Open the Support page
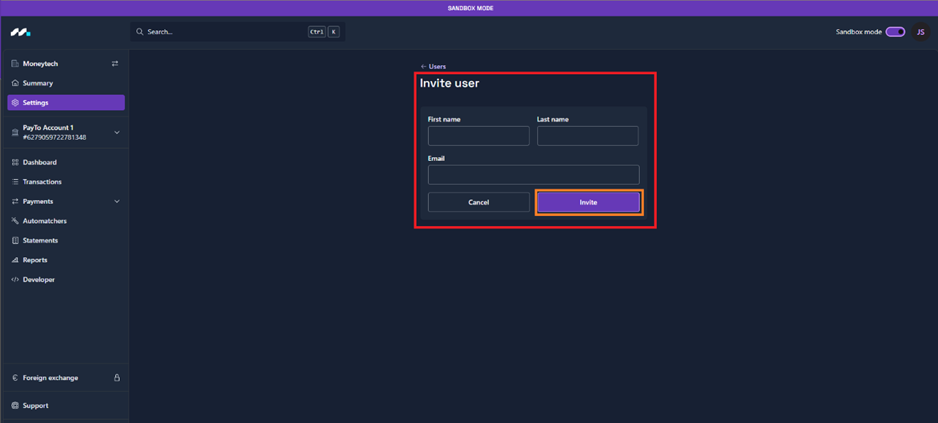The image size is (938, 423). pyautogui.click(x=66, y=406)
